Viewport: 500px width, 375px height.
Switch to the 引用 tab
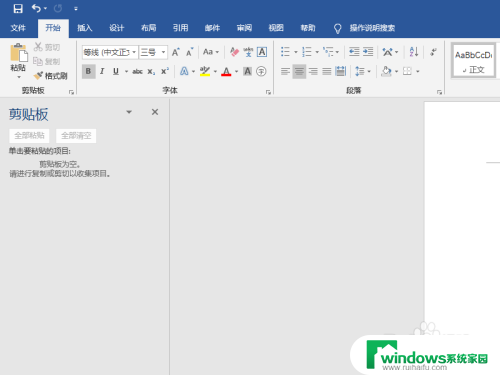pos(181,28)
